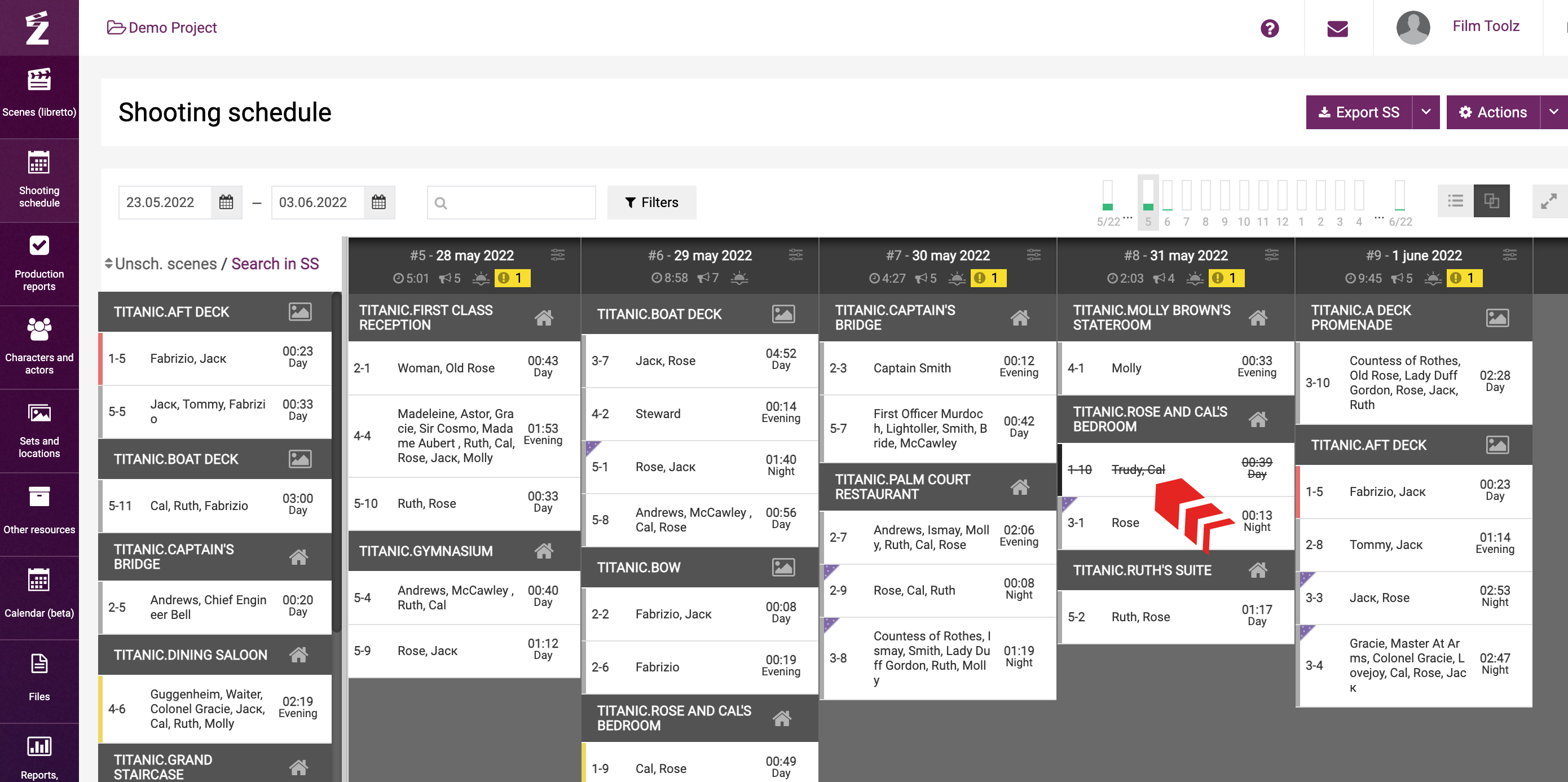This screenshot has width=1568, height=782.
Task: Open settings for day #8 31 may
Action: click(x=1271, y=254)
